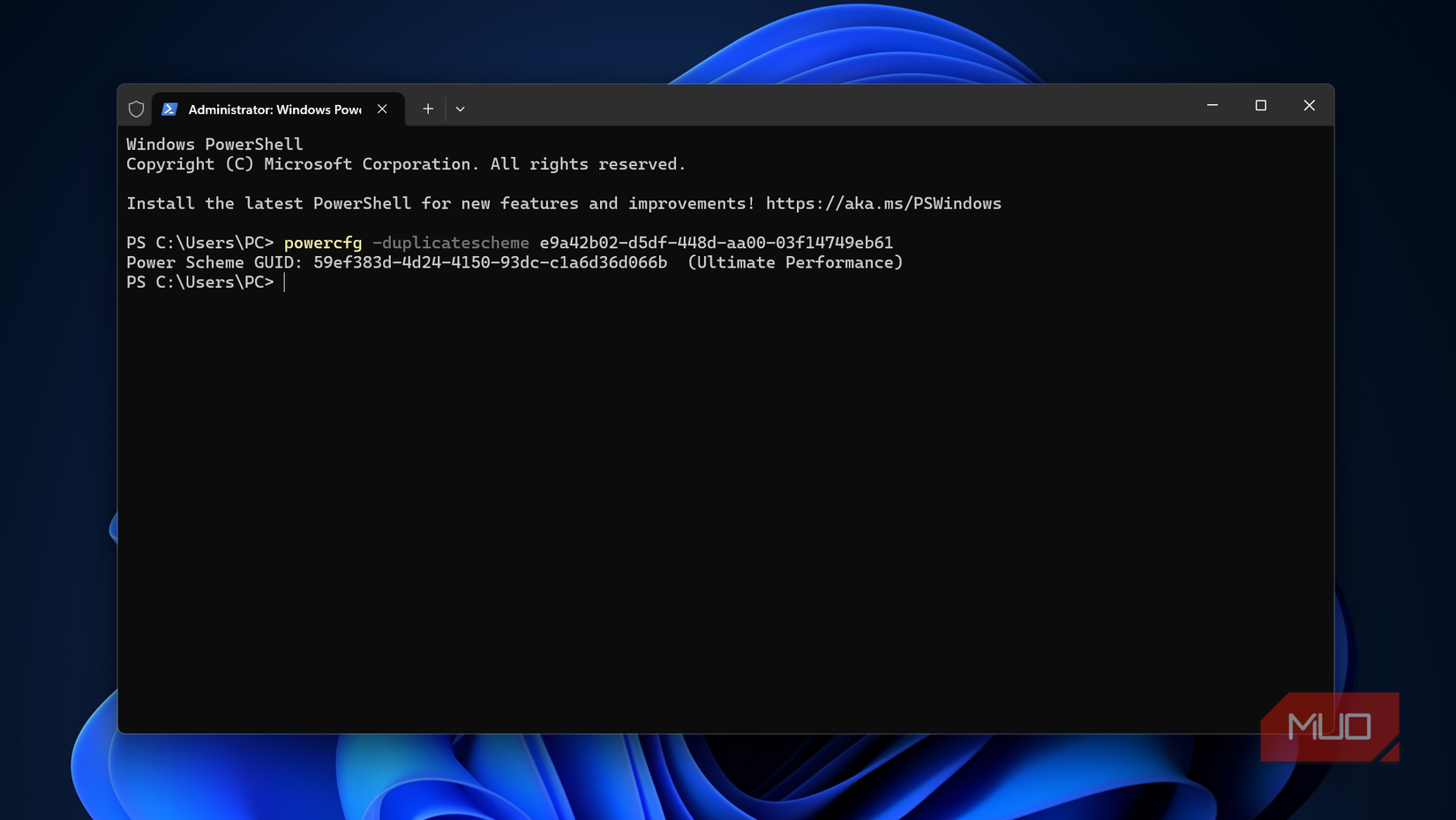Click the output GUID 59ef383d-4d24-4150-93dc-c1a6d36d066b
Screen dimensions: 1456x820
pyautogui.click(x=491, y=262)
